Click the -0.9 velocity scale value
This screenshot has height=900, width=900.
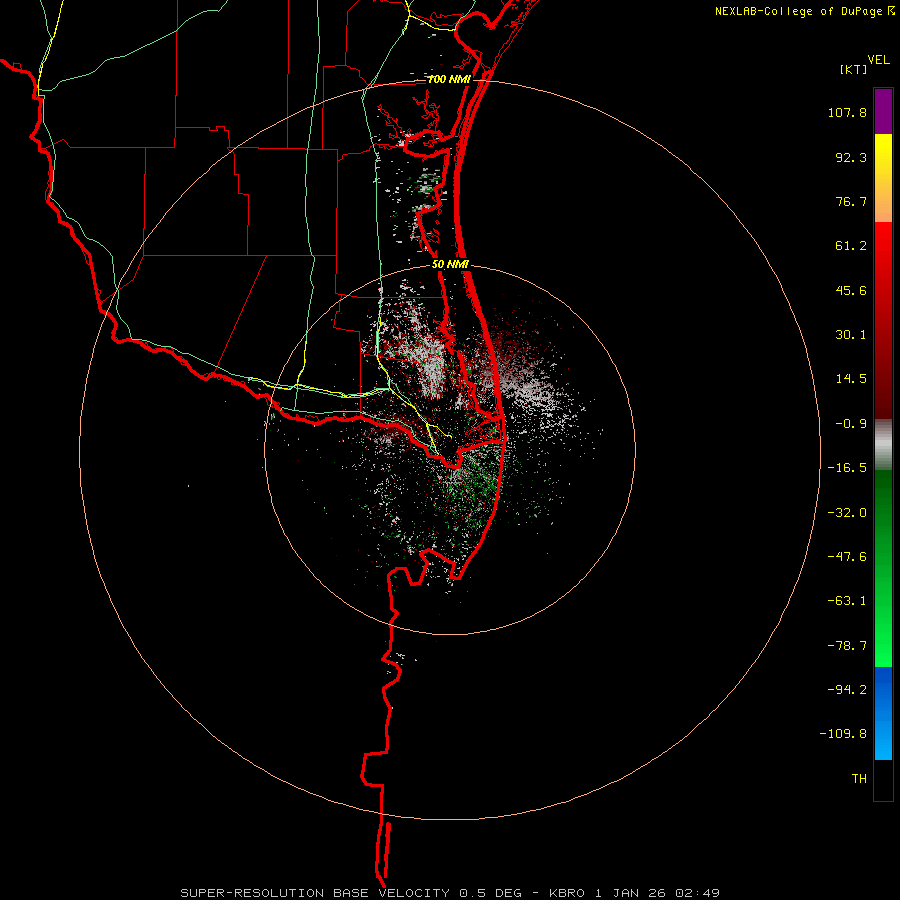click(851, 424)
